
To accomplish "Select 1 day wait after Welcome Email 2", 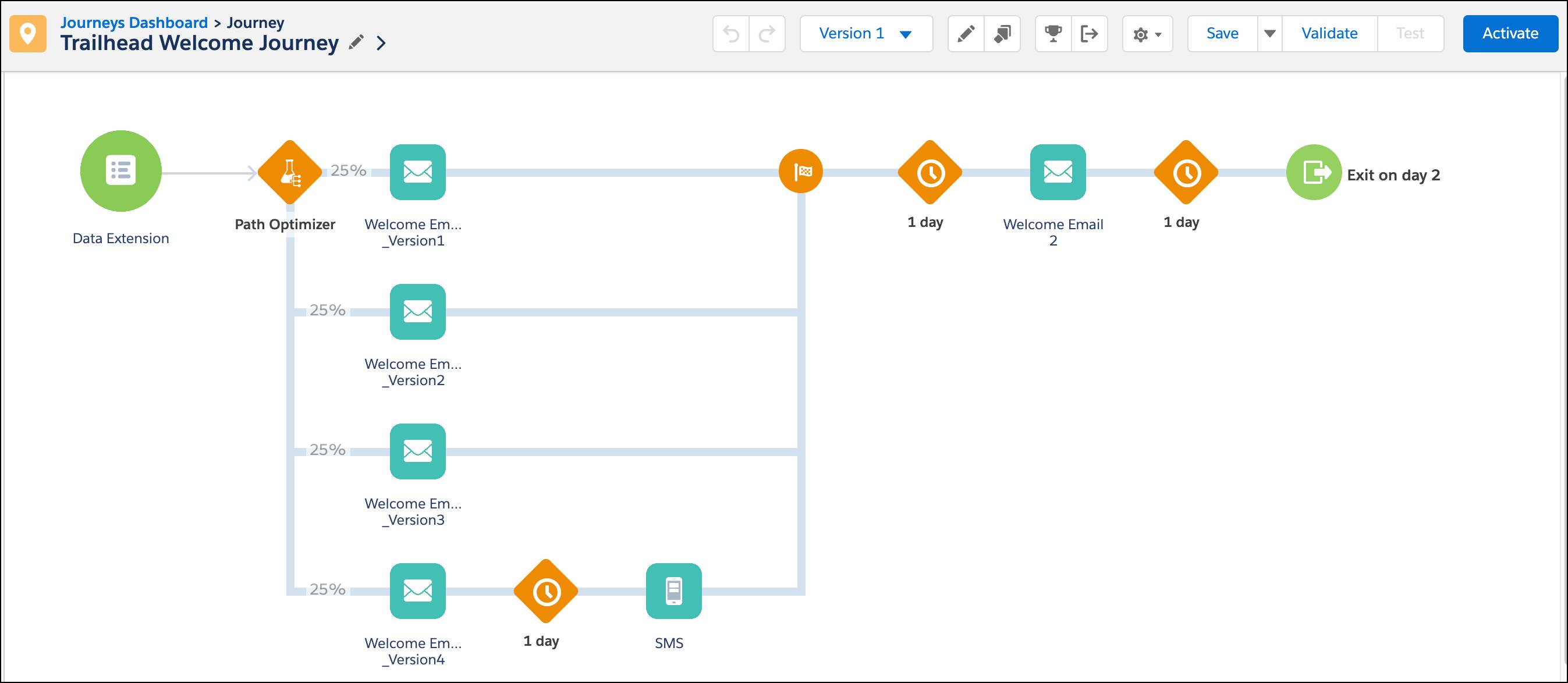I will click(1186, 172).
